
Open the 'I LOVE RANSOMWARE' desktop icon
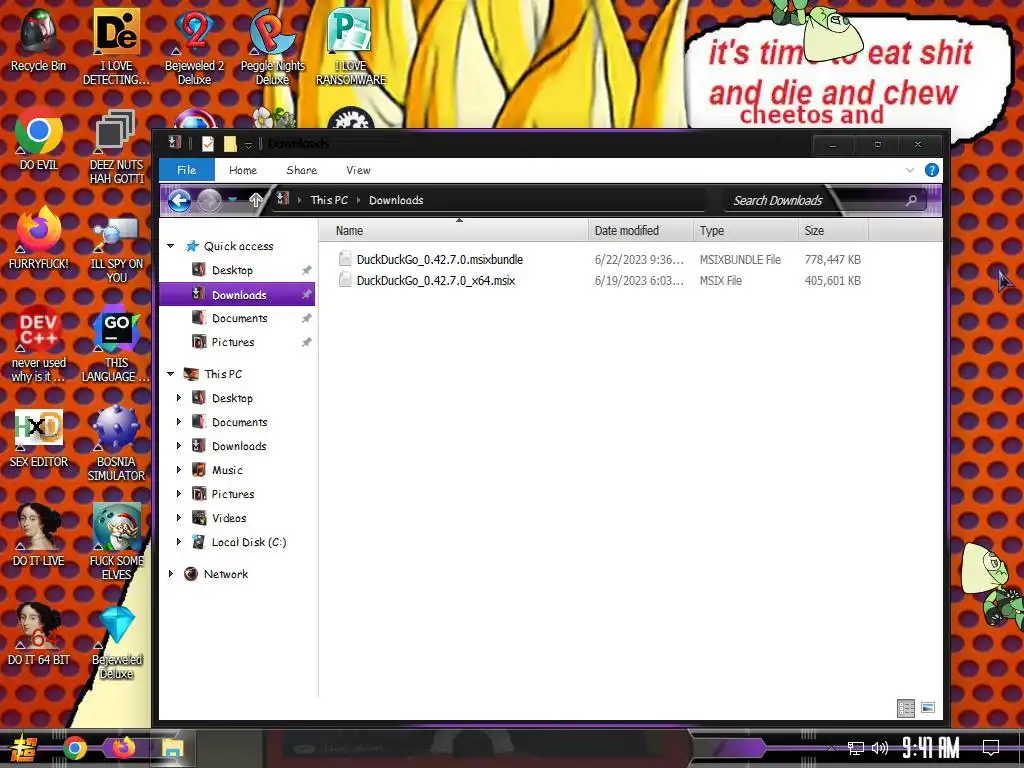click(351, 46)
